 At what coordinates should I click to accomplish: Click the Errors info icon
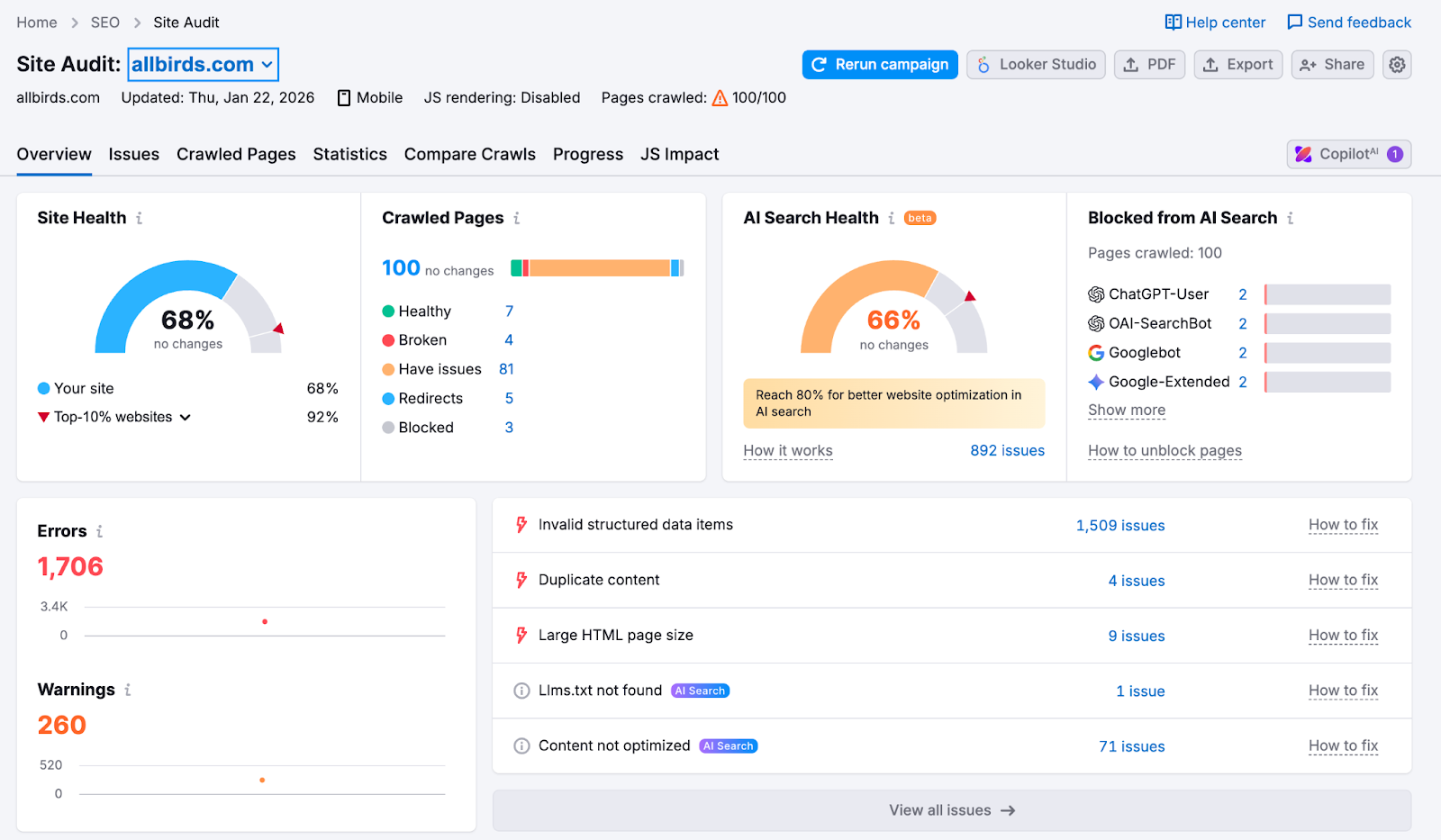click(99, 531)
